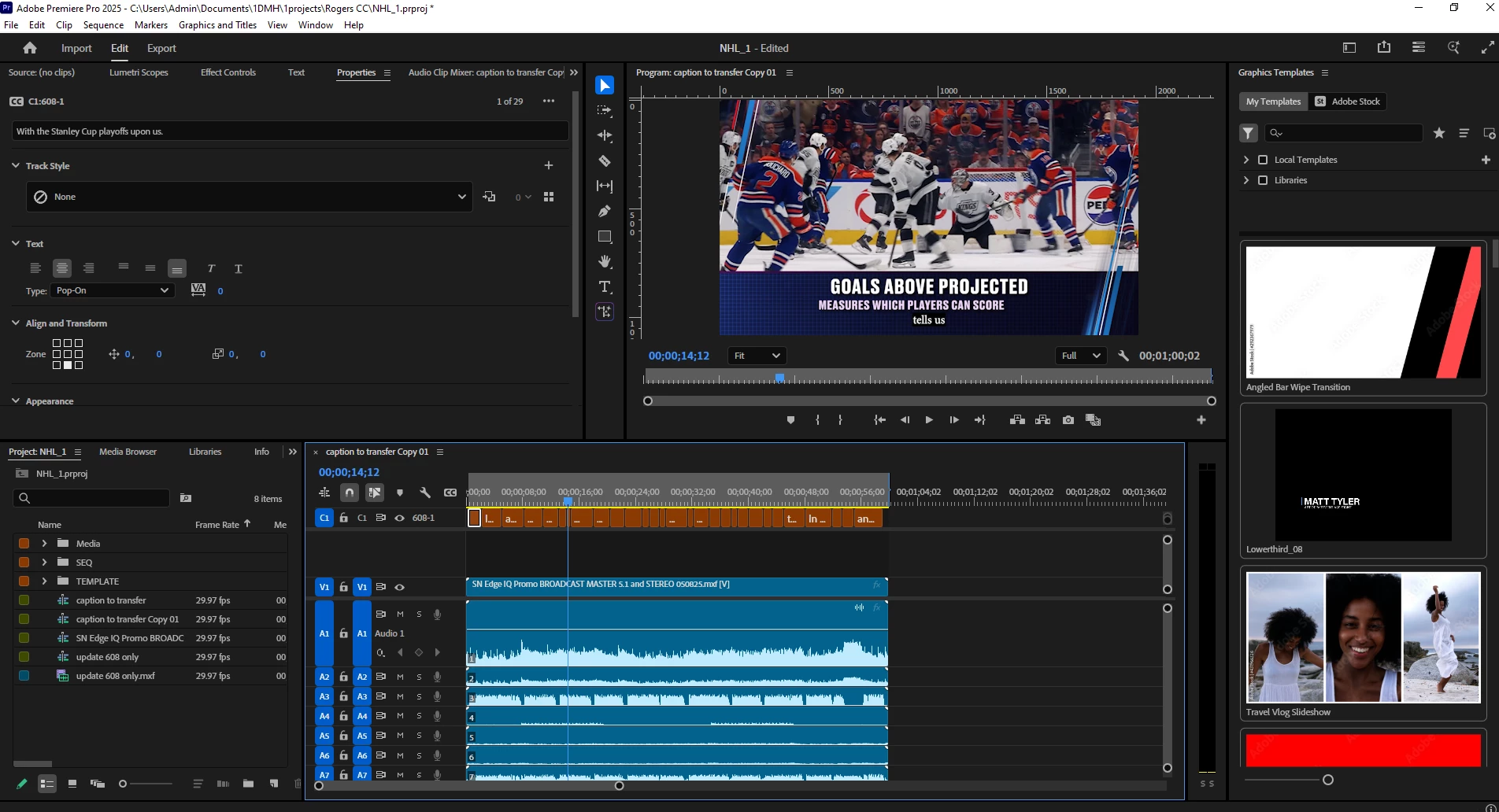The height and width of the screenshot is (812, 1499).
Task: Collapse the Align and Transform section
Action: [x=16, y=323]
